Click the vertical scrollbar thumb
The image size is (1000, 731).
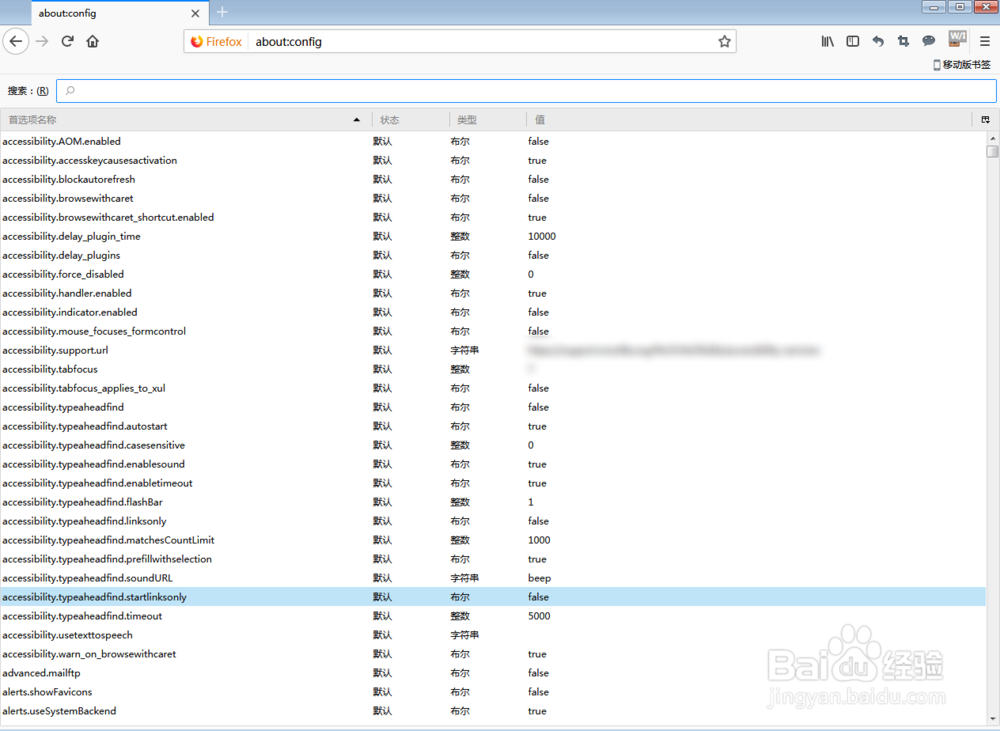(992, 151)
